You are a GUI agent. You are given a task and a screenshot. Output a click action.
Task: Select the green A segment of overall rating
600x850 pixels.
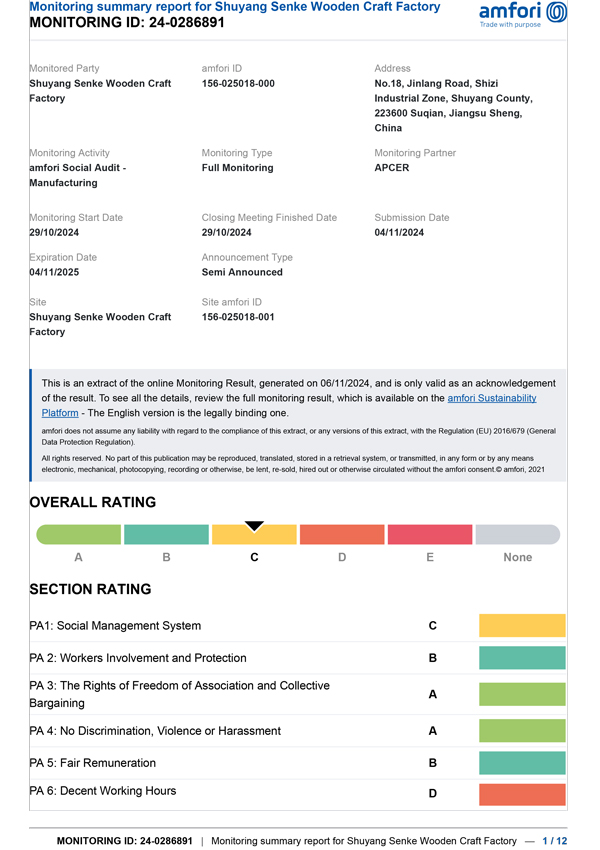click(78, 535)
